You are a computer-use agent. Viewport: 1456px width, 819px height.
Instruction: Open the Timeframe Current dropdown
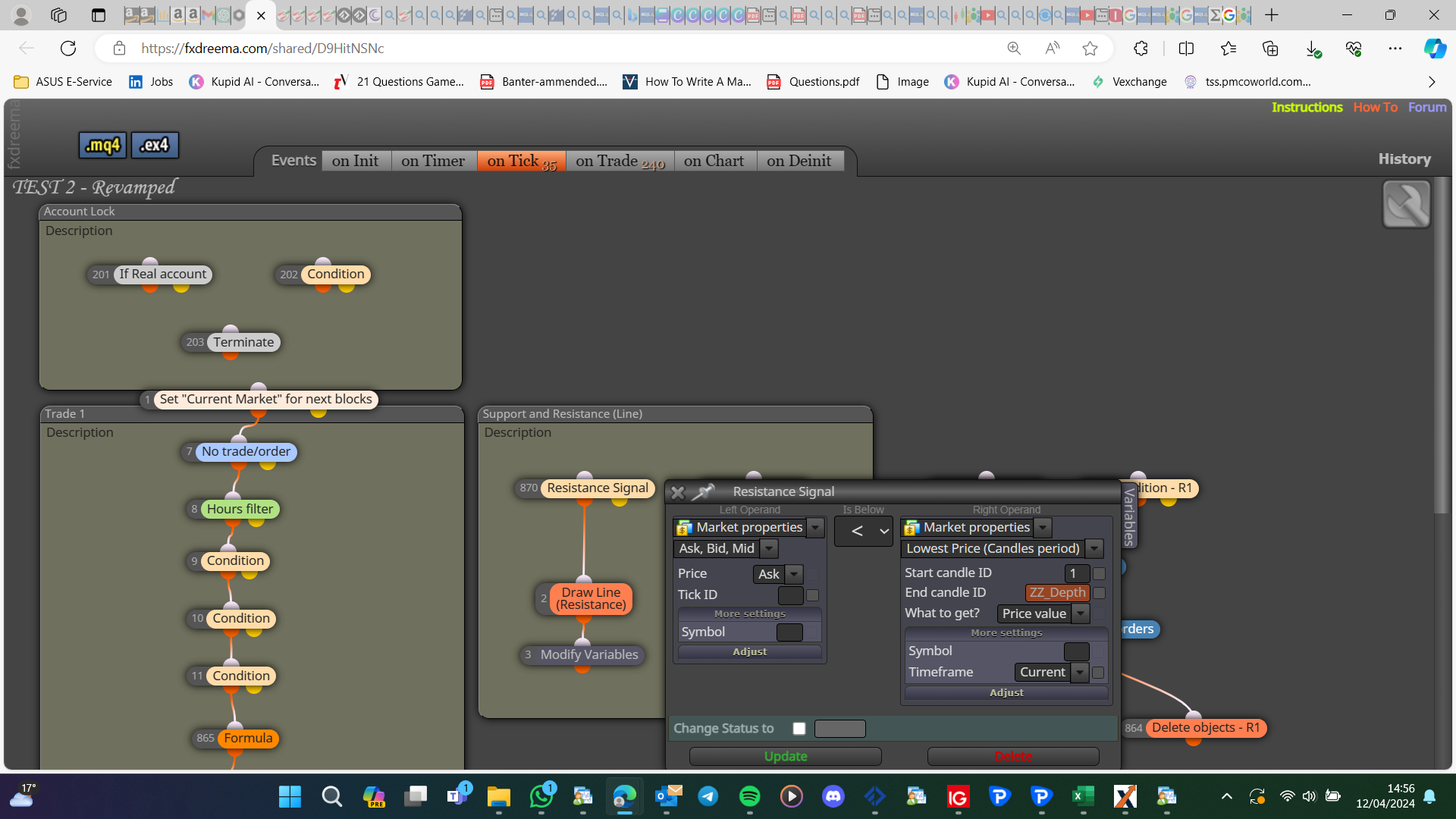pyautogui.click(x=1080, y=673)
